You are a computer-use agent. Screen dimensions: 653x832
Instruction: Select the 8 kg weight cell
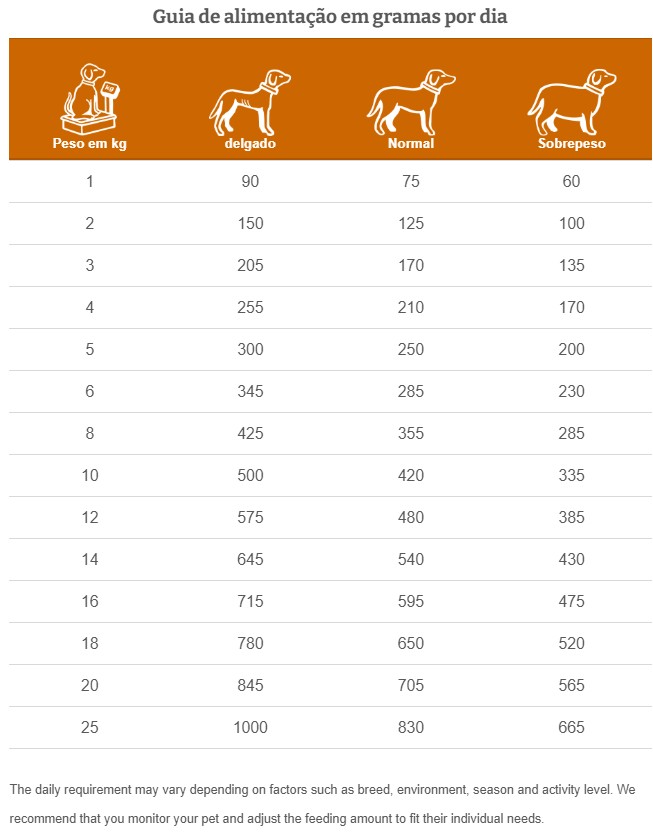tap(90, 433)
